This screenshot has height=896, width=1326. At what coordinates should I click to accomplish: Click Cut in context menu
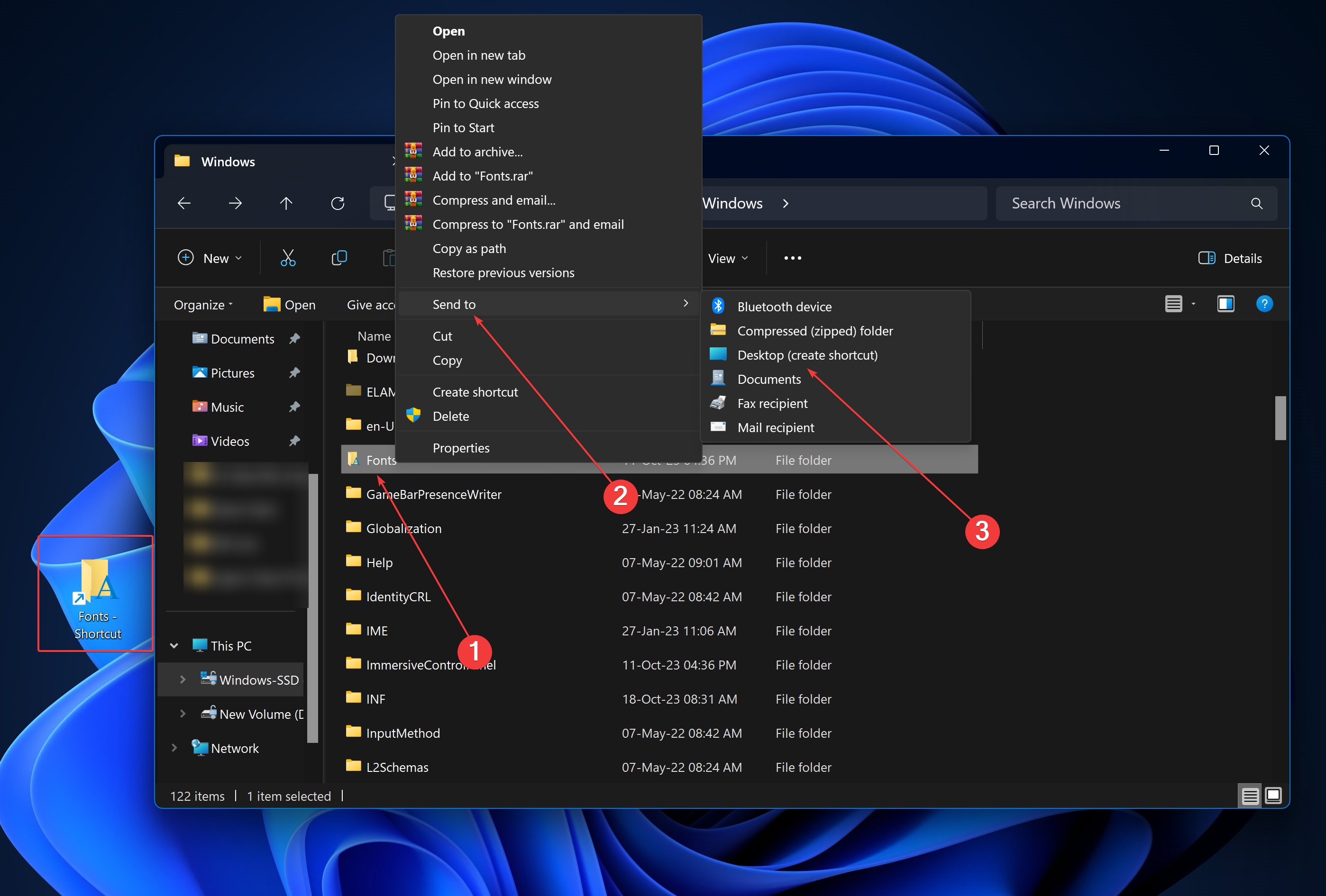[x=549, y=336]
